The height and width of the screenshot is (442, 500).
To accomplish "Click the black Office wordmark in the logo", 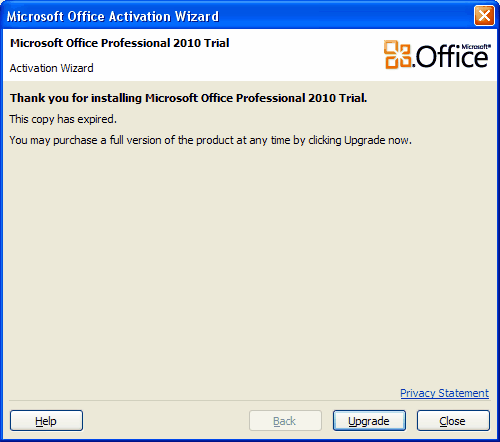I will click(451, 57).
